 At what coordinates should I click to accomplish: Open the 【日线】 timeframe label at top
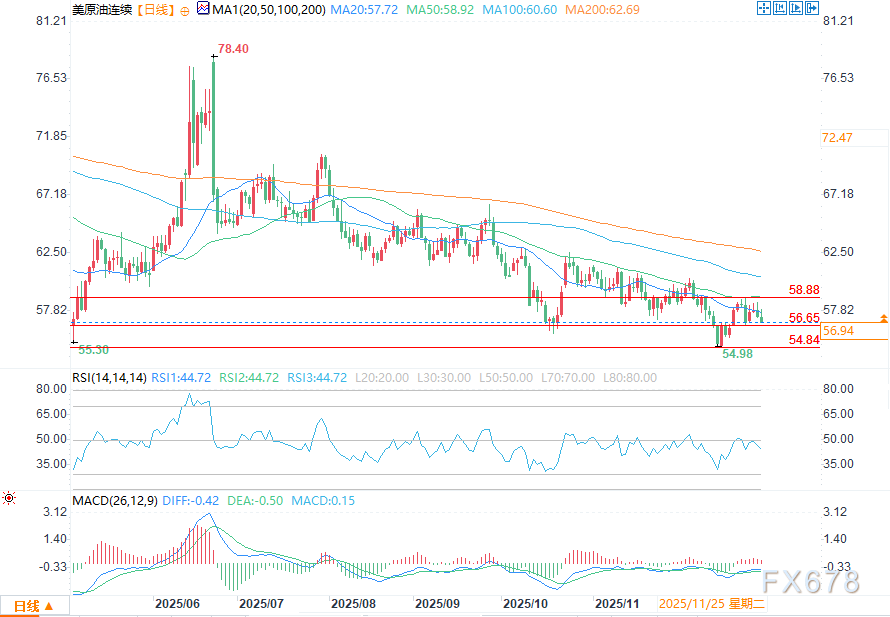pos(153,10)
